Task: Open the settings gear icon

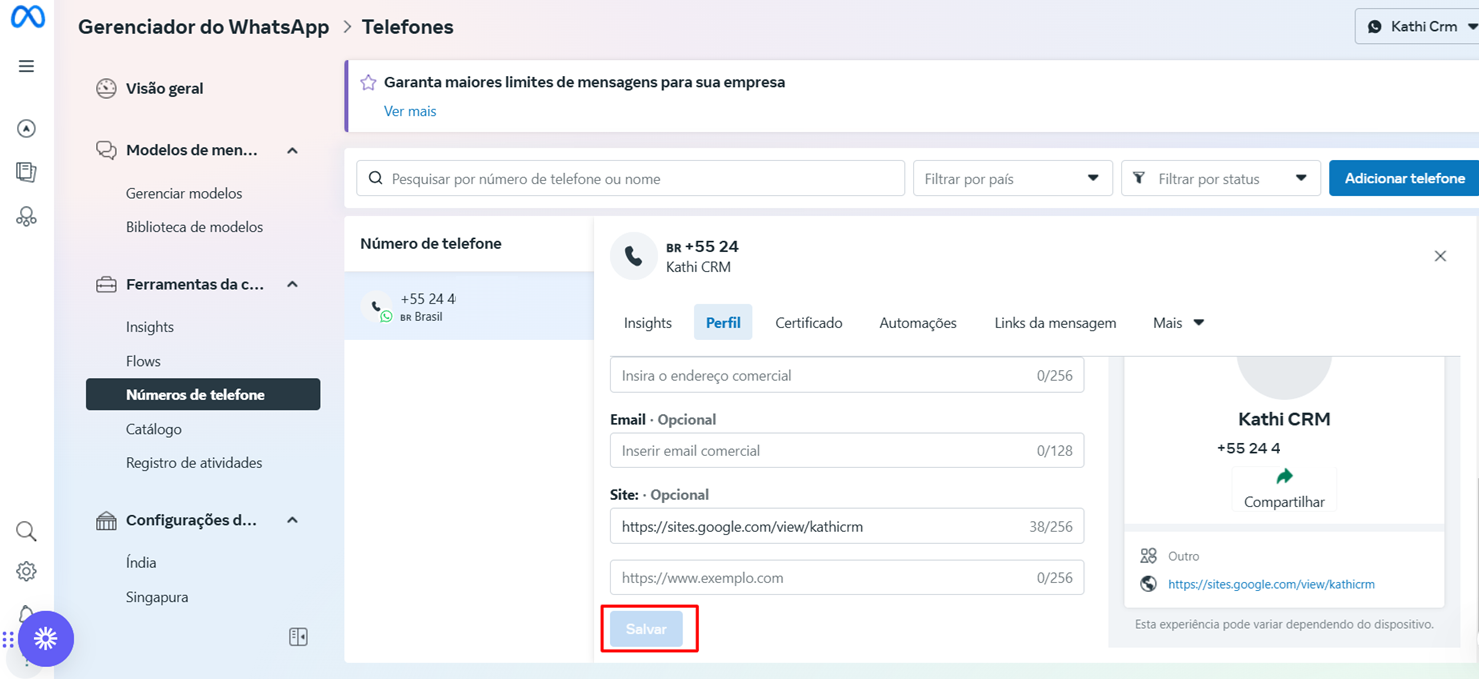Action: (27, 571)
